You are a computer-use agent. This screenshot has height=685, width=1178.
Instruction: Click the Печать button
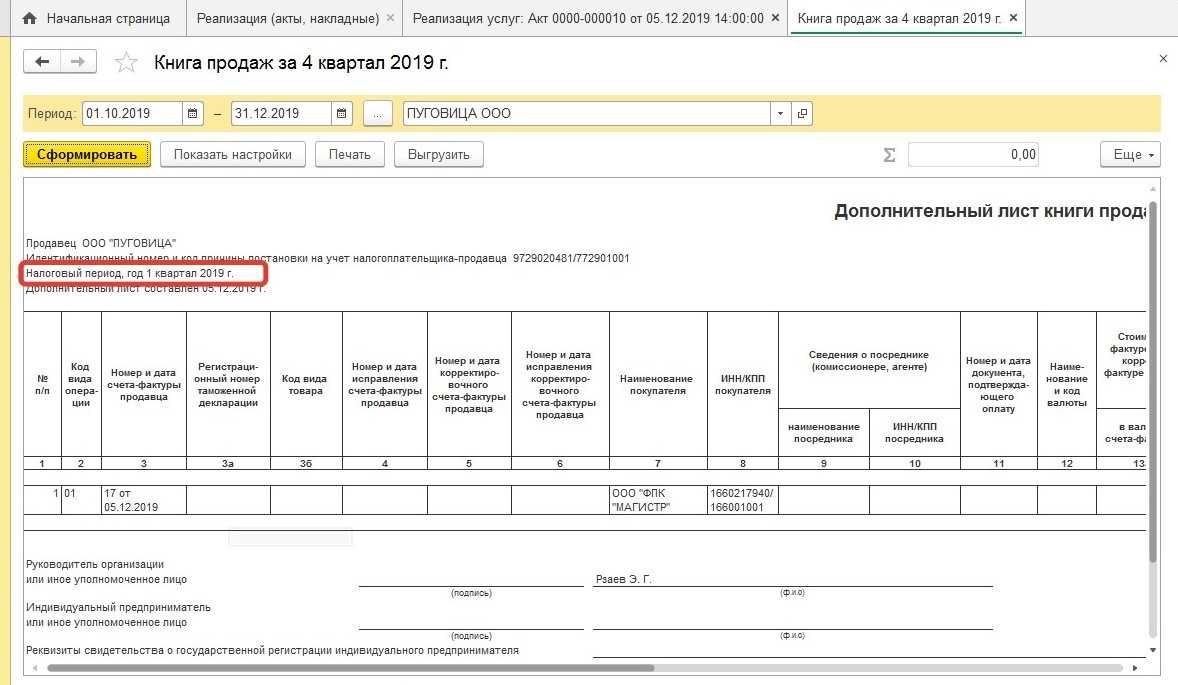350,155
